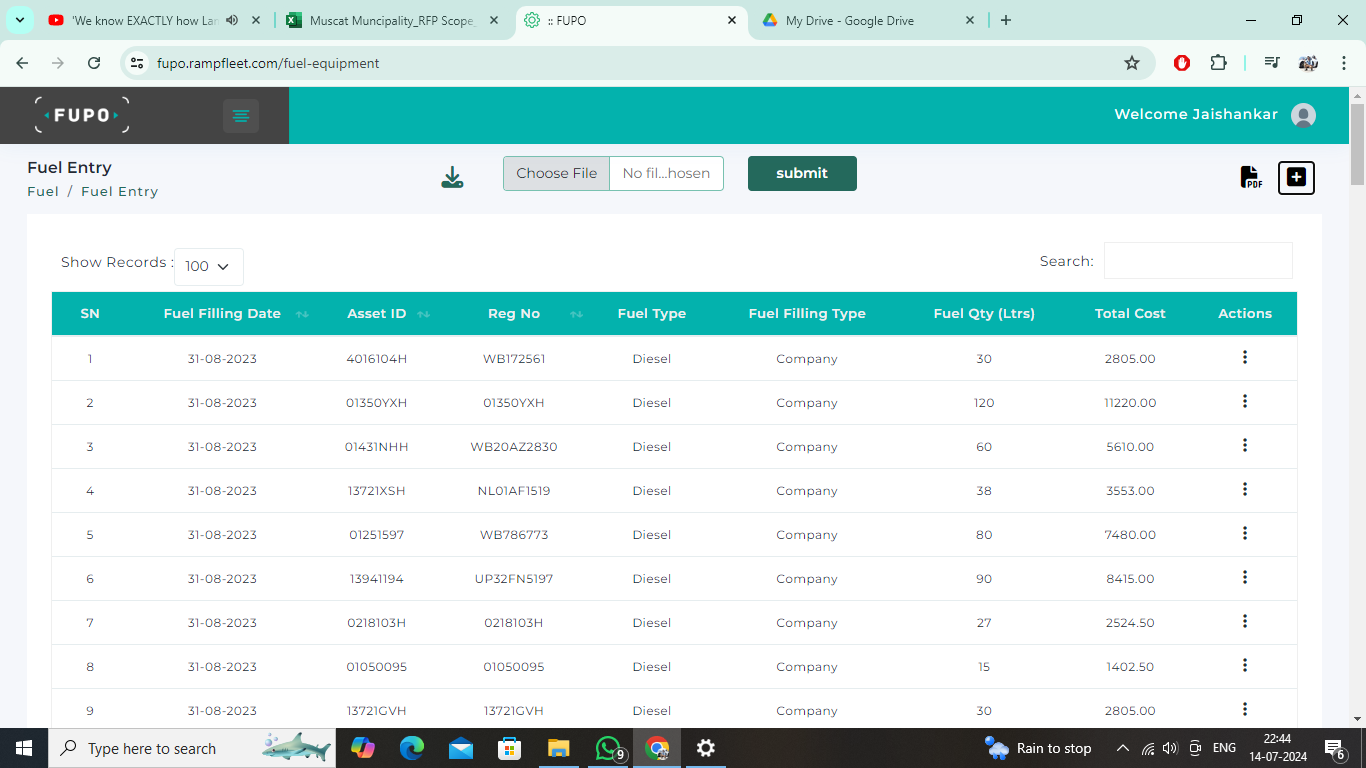
Task: Toggle sorting on Asset ID column
Action: pyautogui.click(x=423, y=313)
